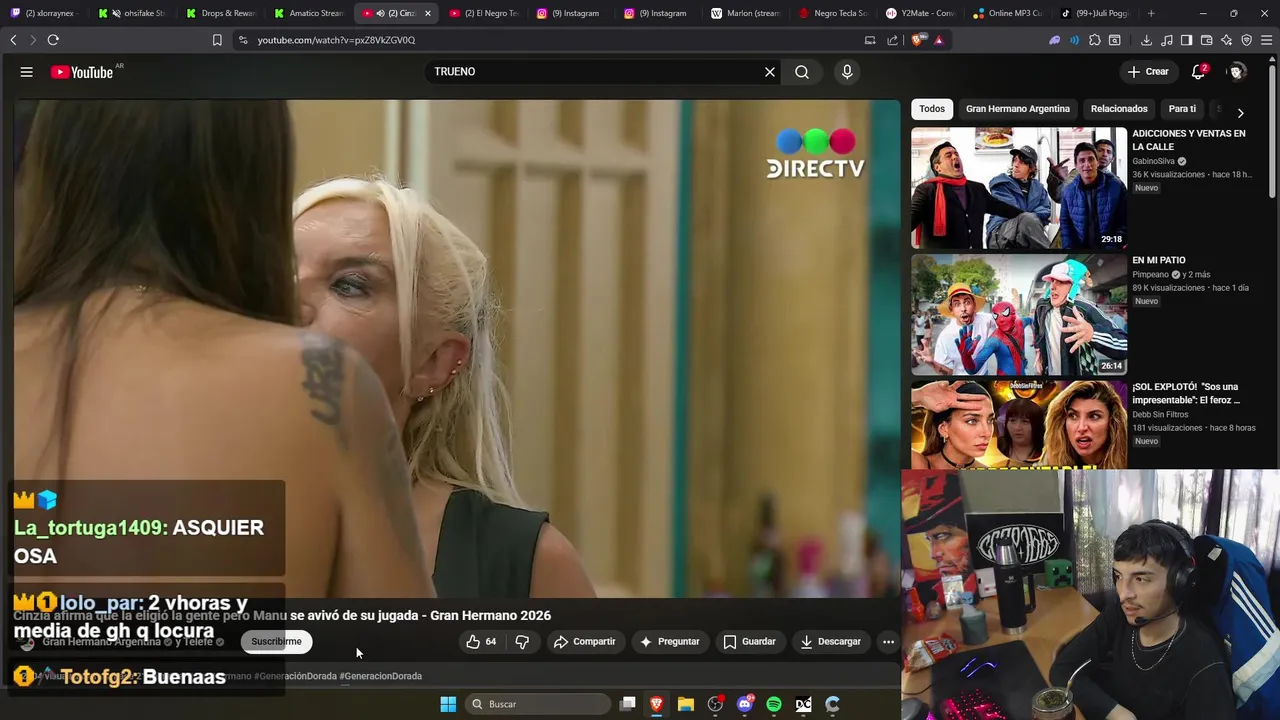
Task: Open browser downloads arrow icon
Action: point(1146,40)
